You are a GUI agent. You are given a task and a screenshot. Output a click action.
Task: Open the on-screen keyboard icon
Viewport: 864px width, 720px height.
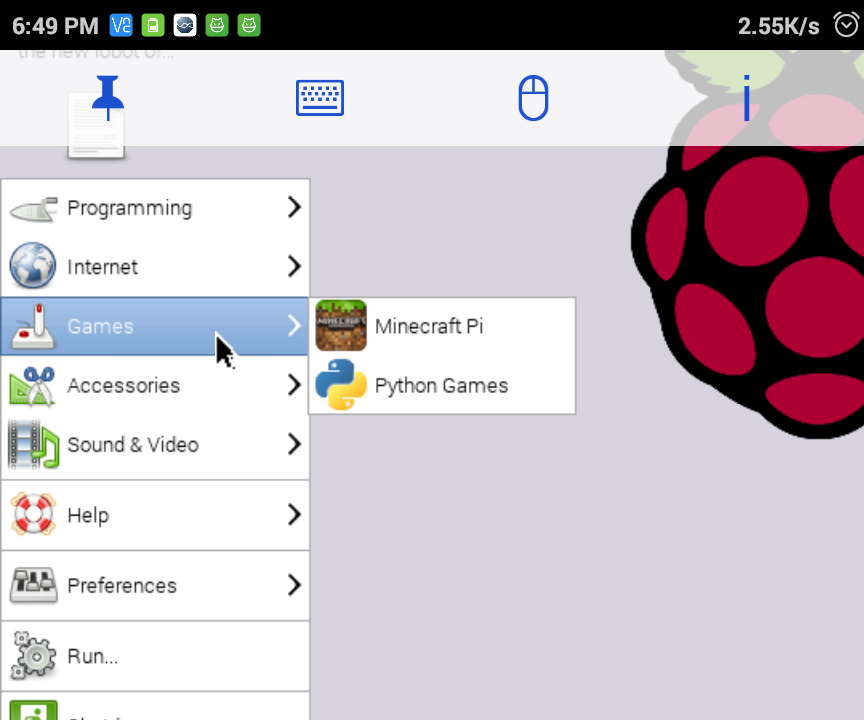tap(319, 98)
